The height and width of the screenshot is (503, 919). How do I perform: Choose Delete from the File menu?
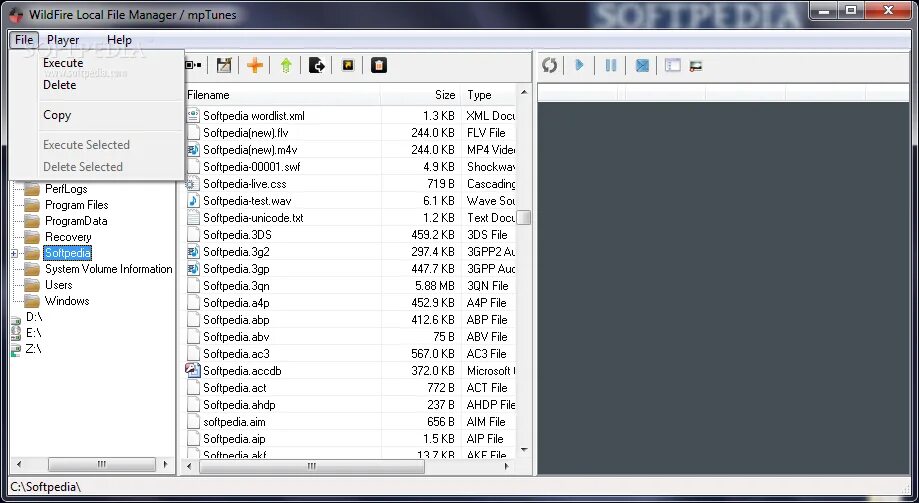click(59, 85)
